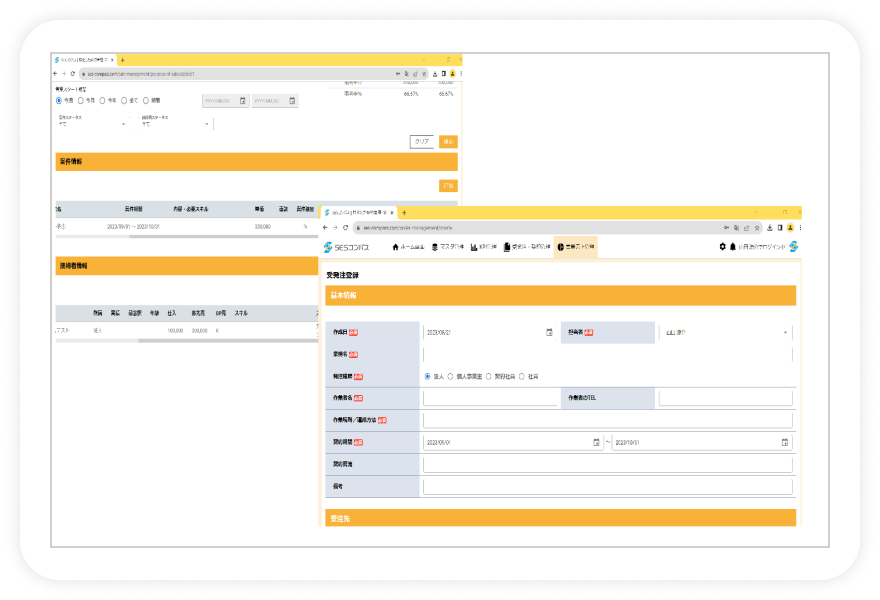Select the 法人 radio button
This screenshot has width=880, height=600.
point(427,377)
